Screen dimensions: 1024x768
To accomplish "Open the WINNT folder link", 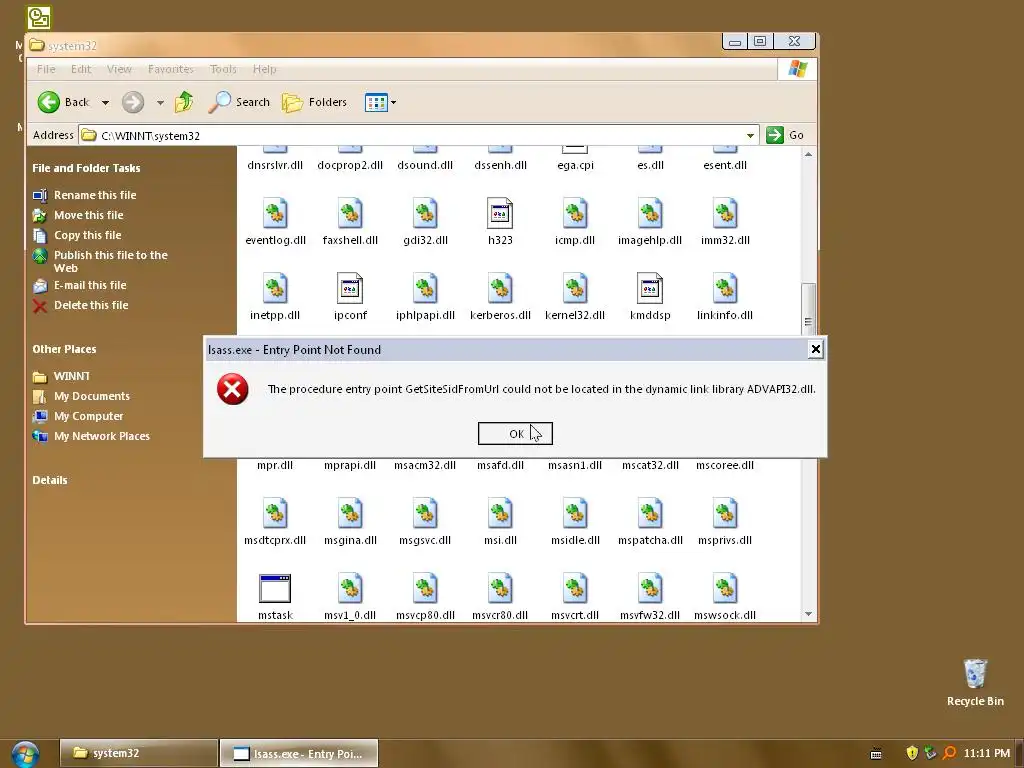I will [71, 376].
